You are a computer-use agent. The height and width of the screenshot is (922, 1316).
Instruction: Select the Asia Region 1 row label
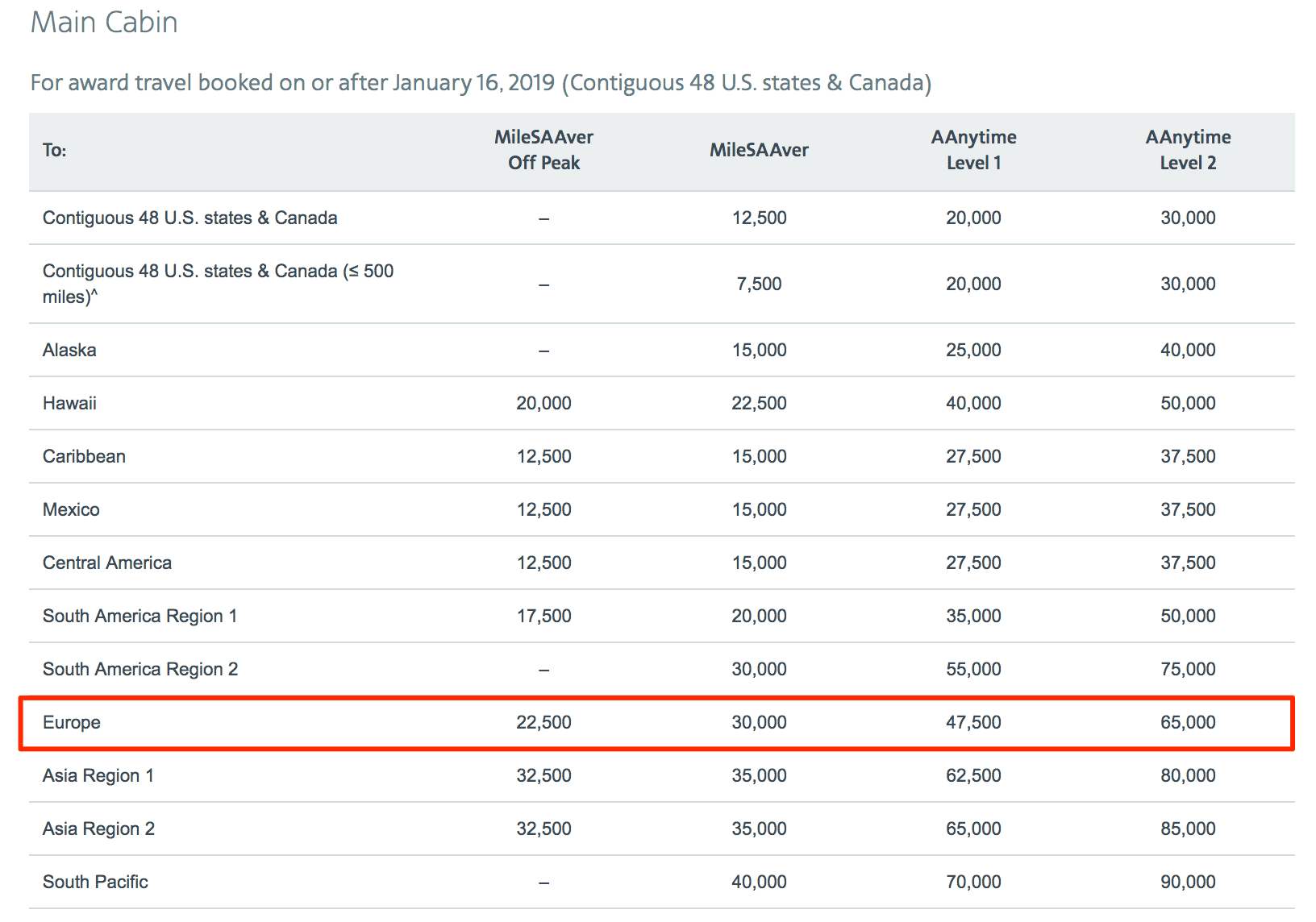pos(98,775)
